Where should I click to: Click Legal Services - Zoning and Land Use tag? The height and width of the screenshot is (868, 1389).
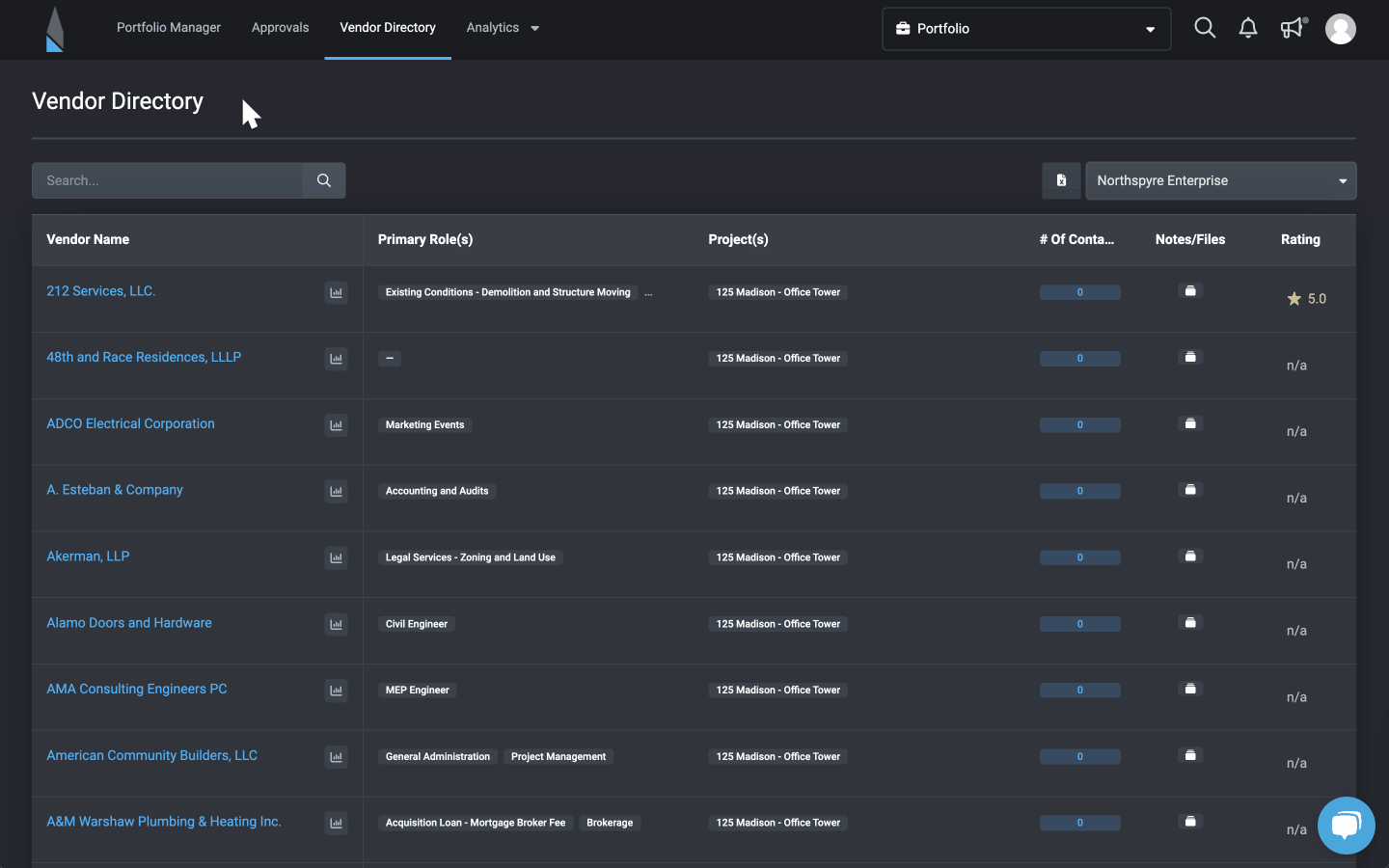point(471,557)
